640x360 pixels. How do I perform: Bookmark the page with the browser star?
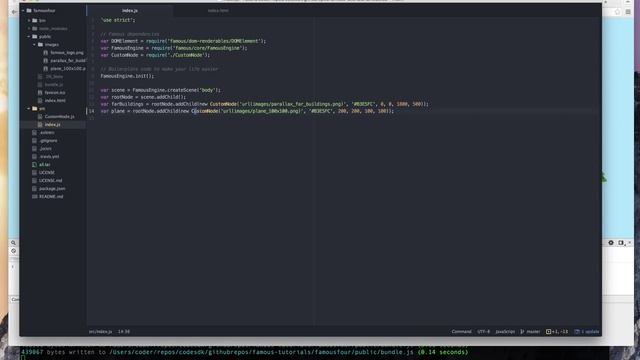point(617,12)
